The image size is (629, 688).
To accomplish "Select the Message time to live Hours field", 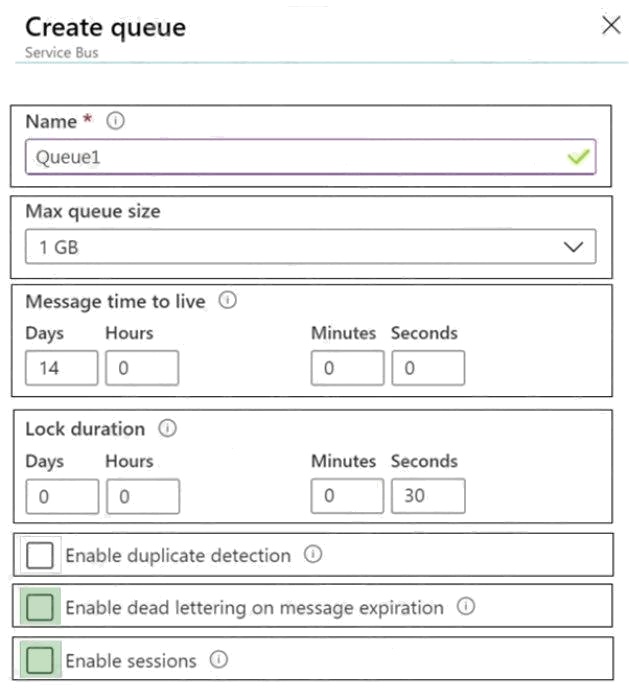I will (x=142, y=368).
